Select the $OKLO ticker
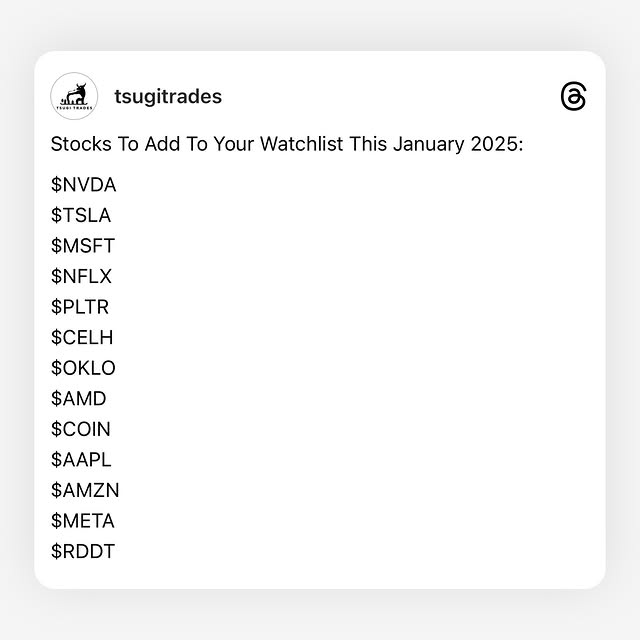This screenshot has width=640, height=640. coord(83,368)
